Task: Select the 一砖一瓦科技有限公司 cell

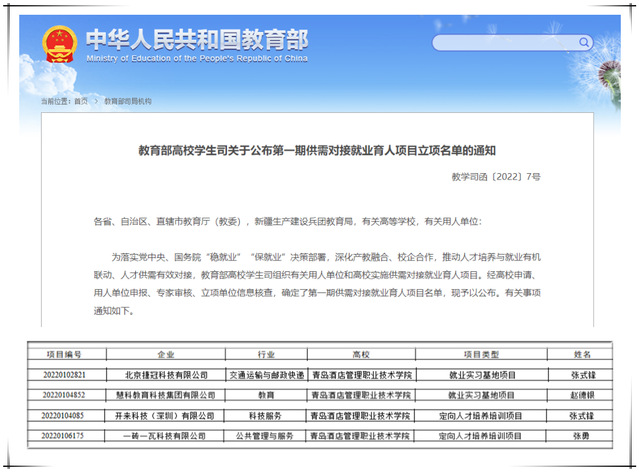Action: click(x=166, y=435)
